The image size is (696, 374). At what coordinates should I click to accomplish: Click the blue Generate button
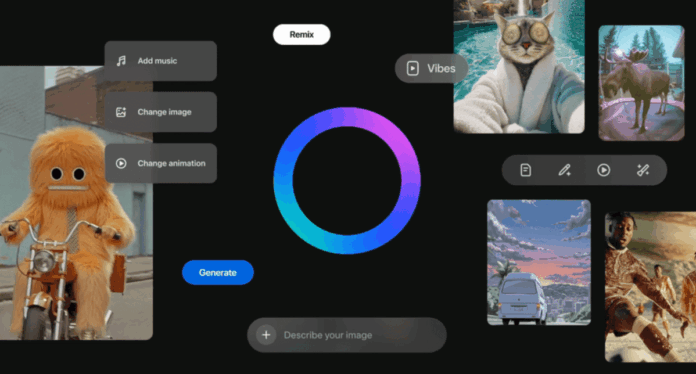[x=218, y=272]
